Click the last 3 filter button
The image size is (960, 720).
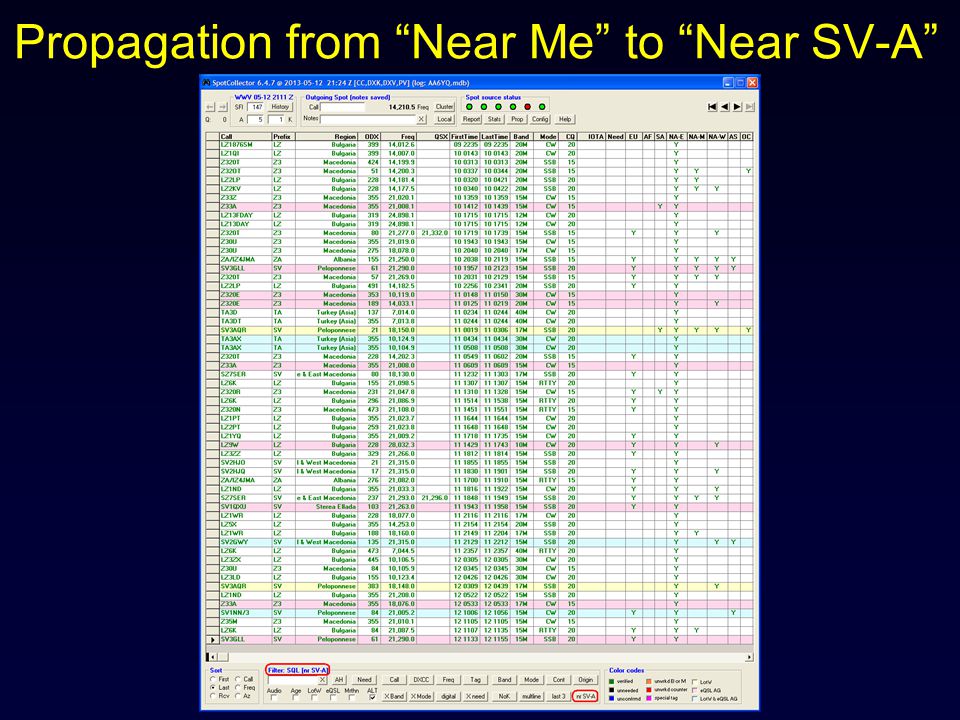(x=558, y=696)
